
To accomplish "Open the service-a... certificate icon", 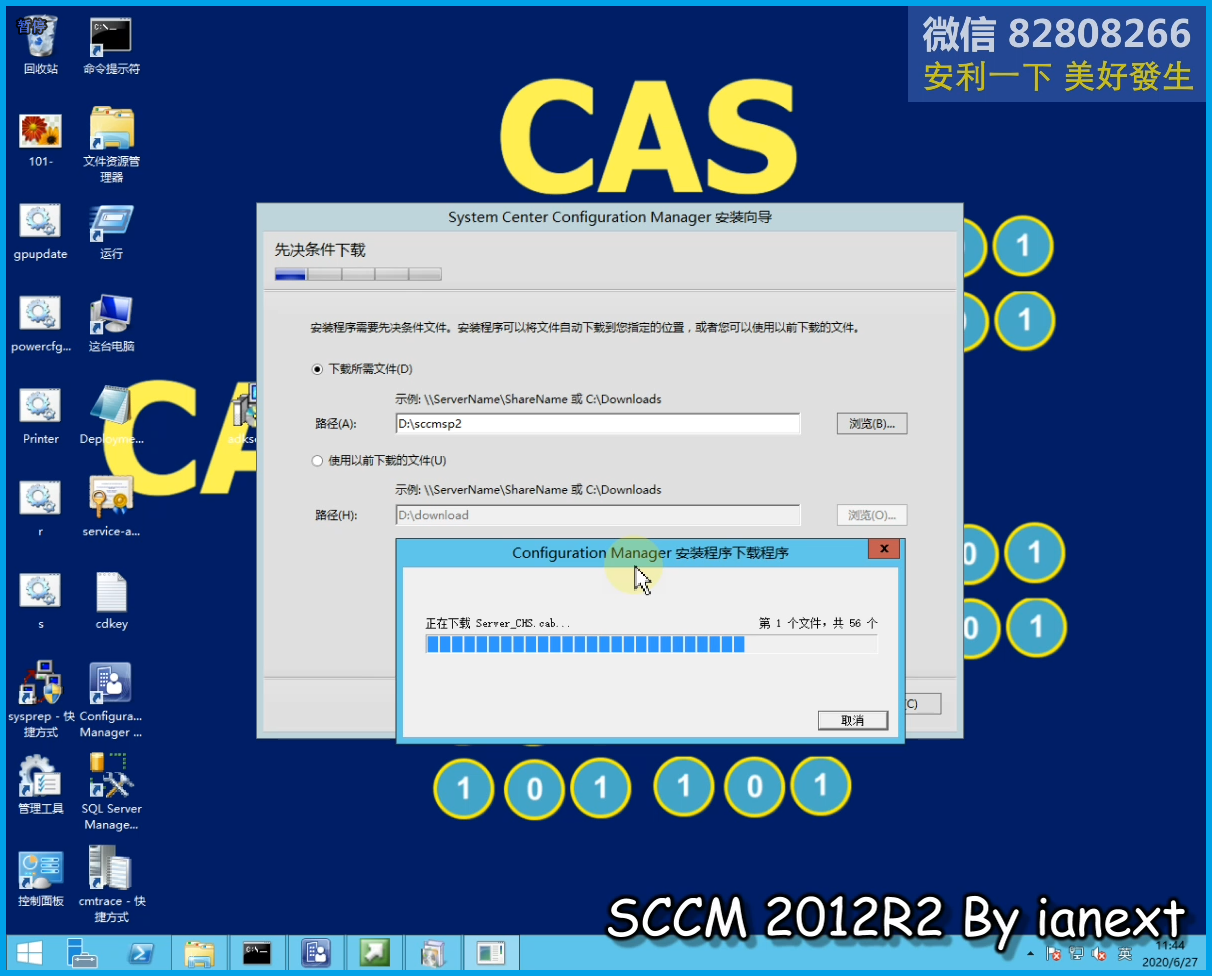I will click(x=111, y=509).
